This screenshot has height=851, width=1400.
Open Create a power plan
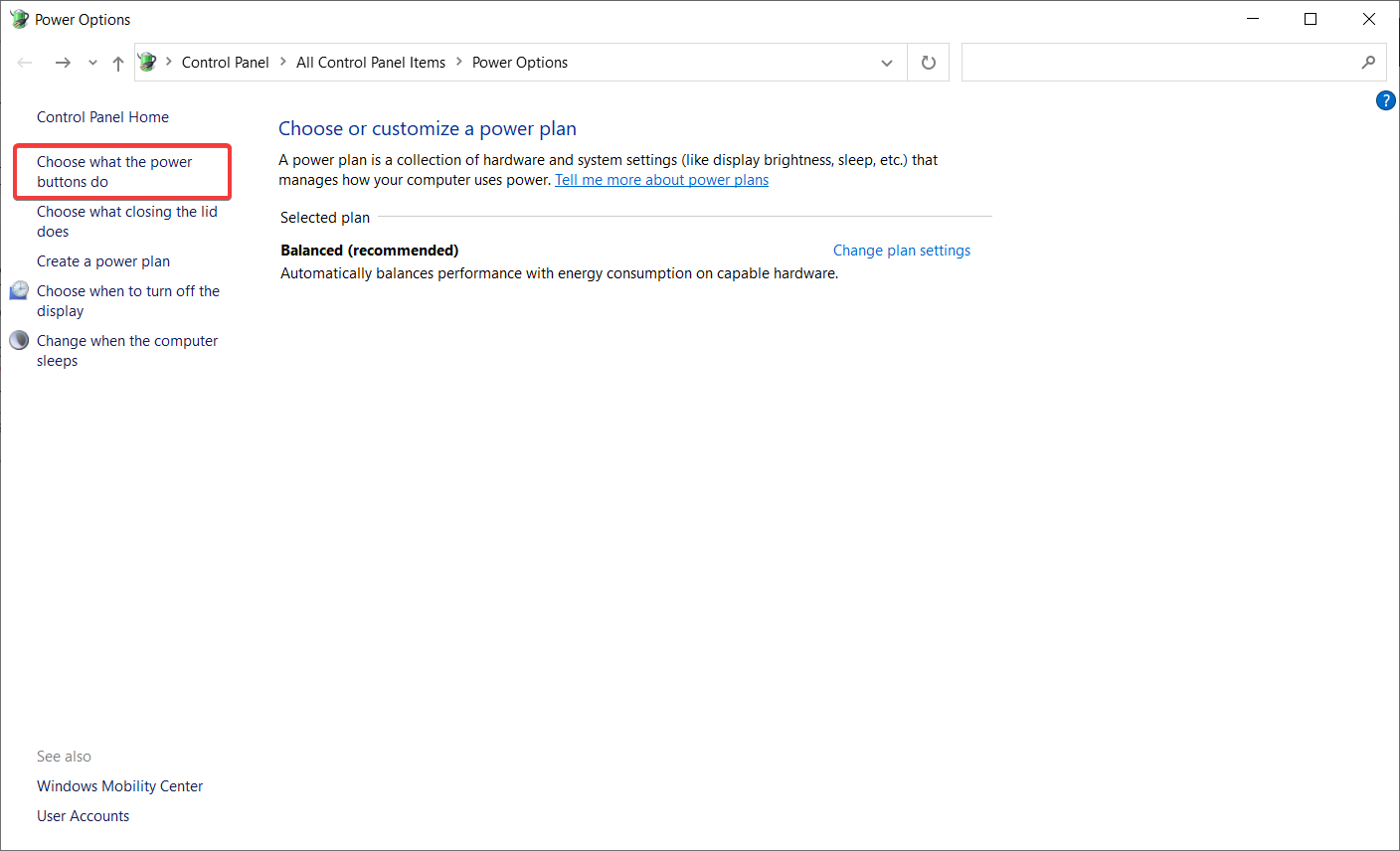pyautogui.click(x=103, y=261)
